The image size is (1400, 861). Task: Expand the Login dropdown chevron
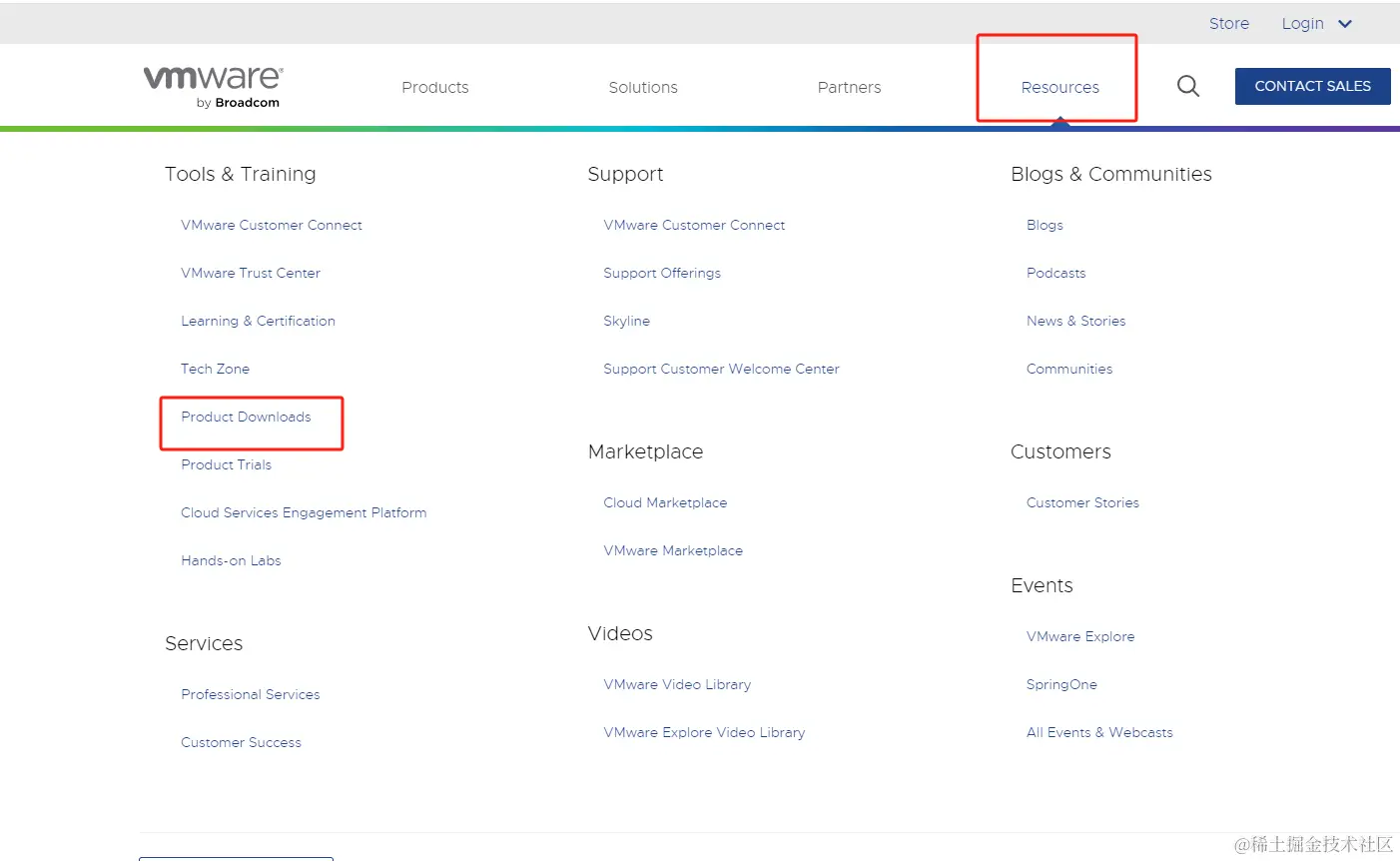[x=1345, y=24]
